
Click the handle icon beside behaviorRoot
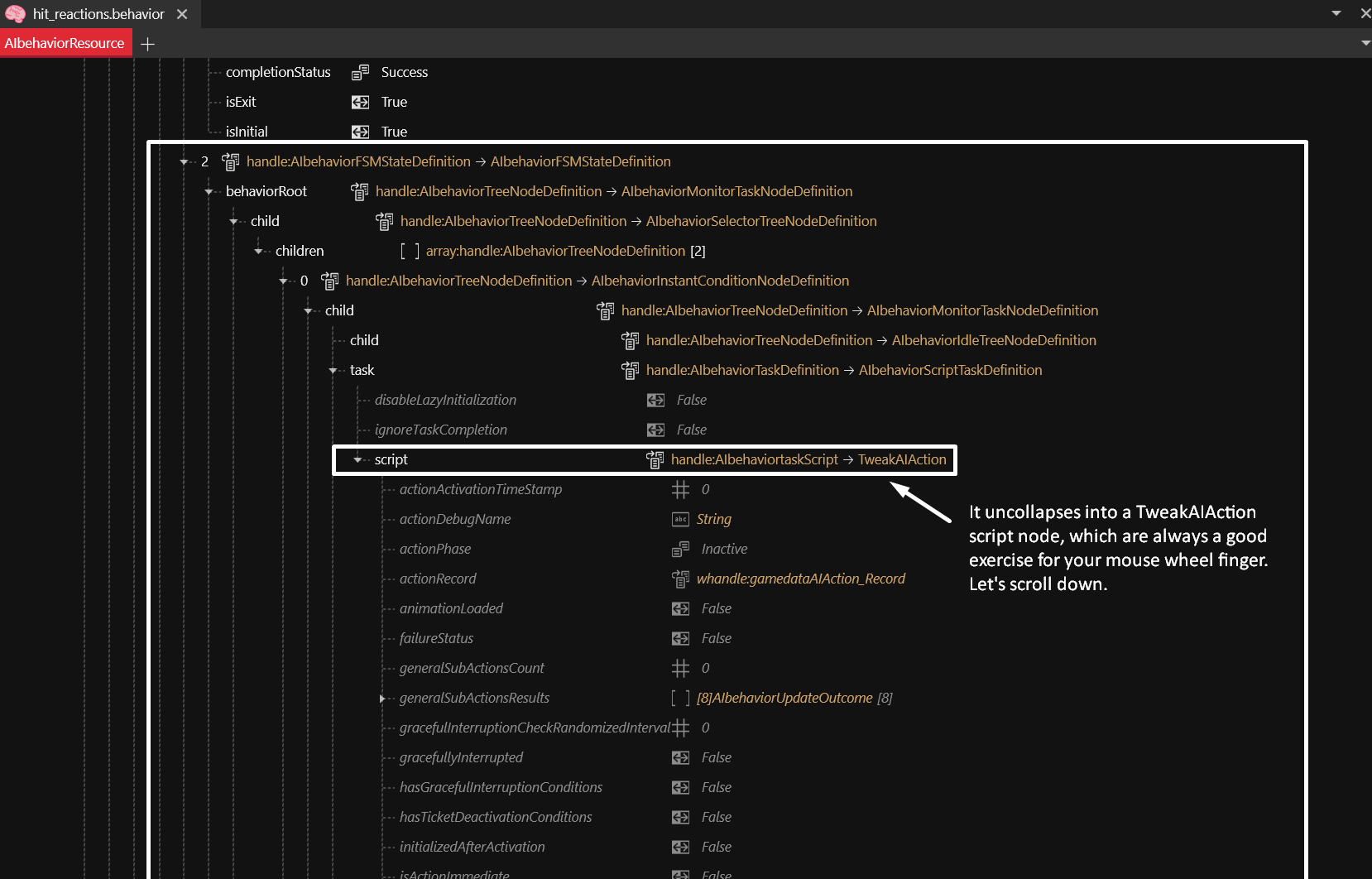click(x=359, y=191)
